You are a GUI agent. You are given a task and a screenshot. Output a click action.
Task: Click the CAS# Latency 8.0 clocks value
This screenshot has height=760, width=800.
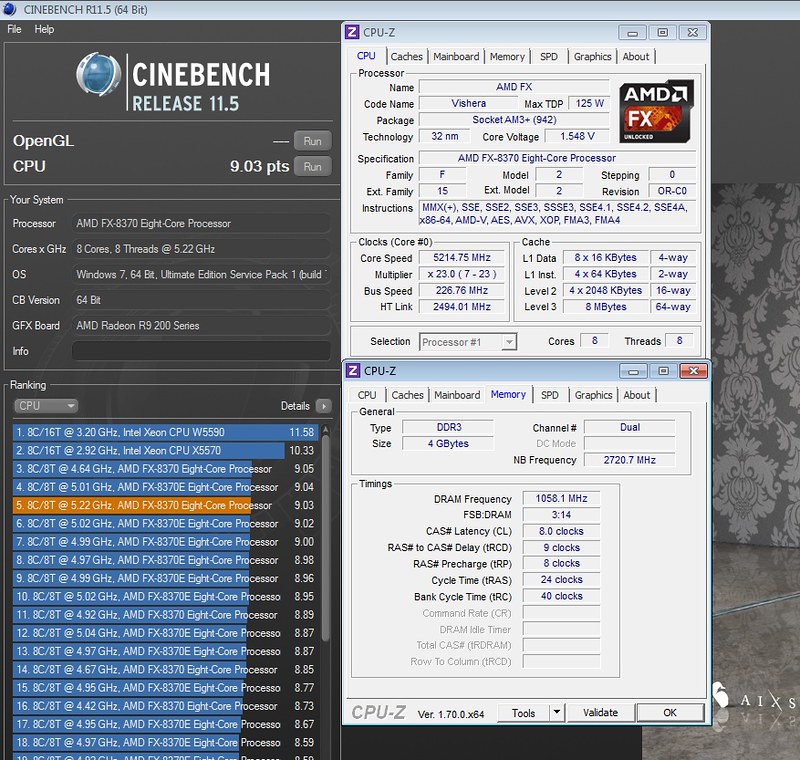tap(561, 531)
